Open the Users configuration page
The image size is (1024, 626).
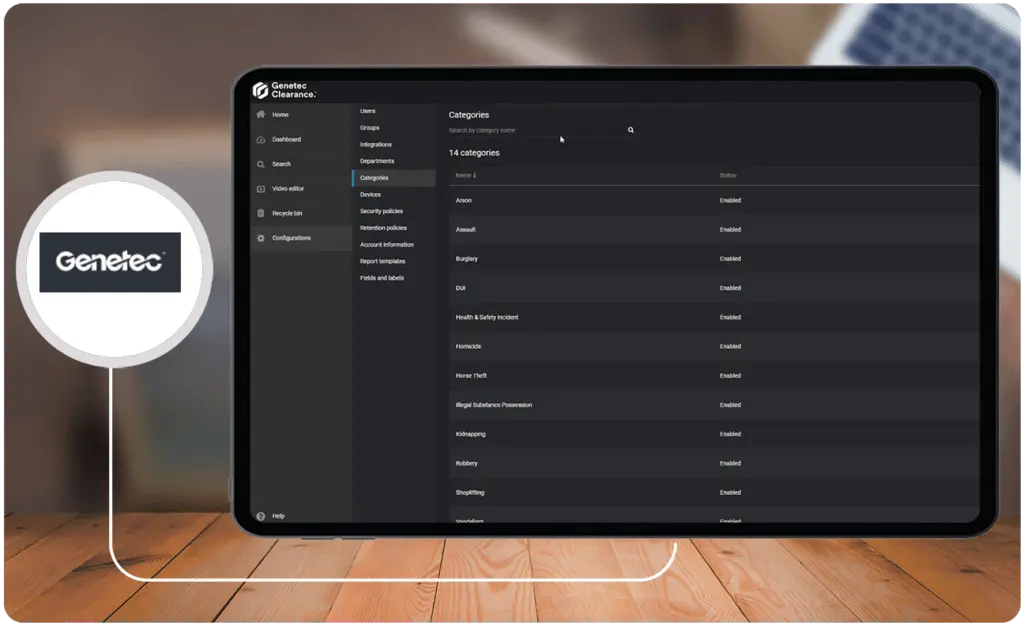(x=368, y=111)
